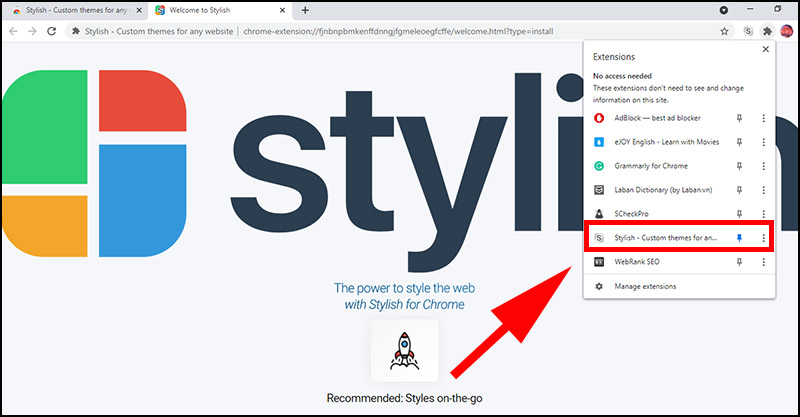Viewport: 800px width, 417px height.
Task: Click the Grammarly extension icon
Action: (599, 166)
